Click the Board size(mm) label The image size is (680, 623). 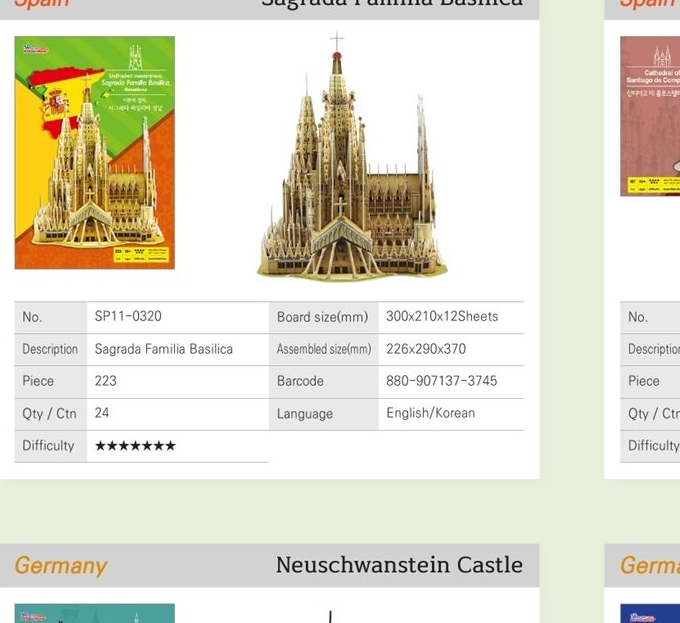324,318
